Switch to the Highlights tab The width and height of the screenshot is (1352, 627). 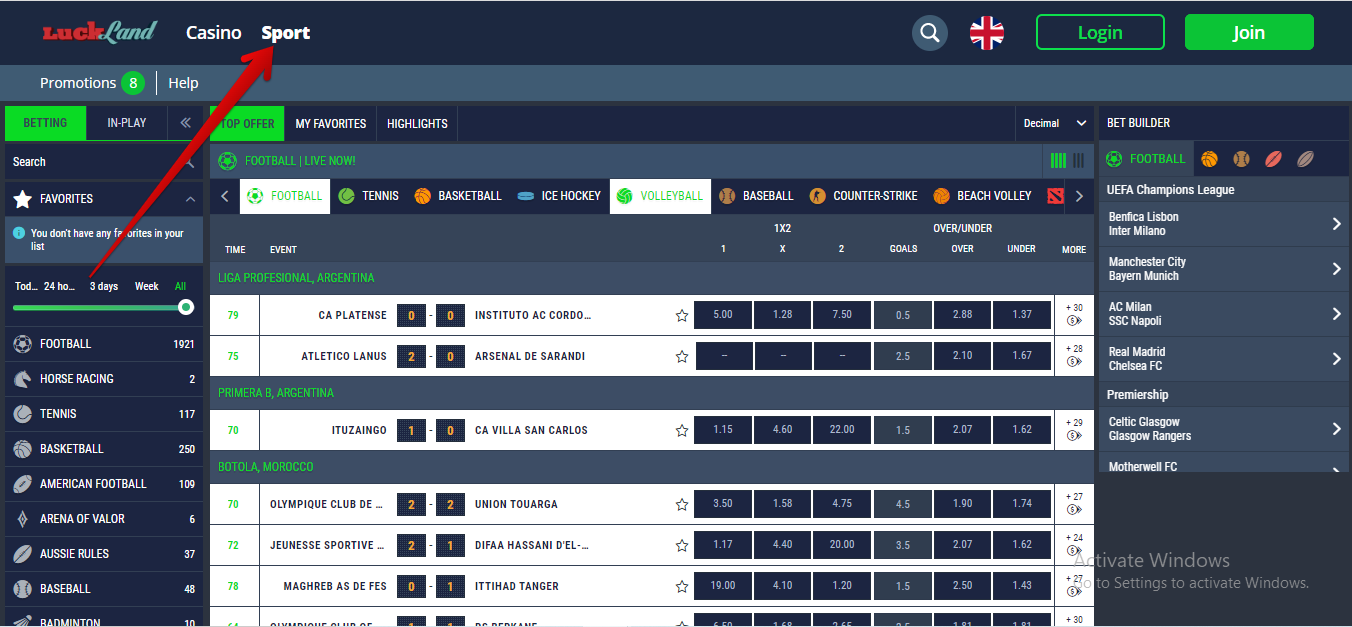pyautogui.click(x=417, y=124)
